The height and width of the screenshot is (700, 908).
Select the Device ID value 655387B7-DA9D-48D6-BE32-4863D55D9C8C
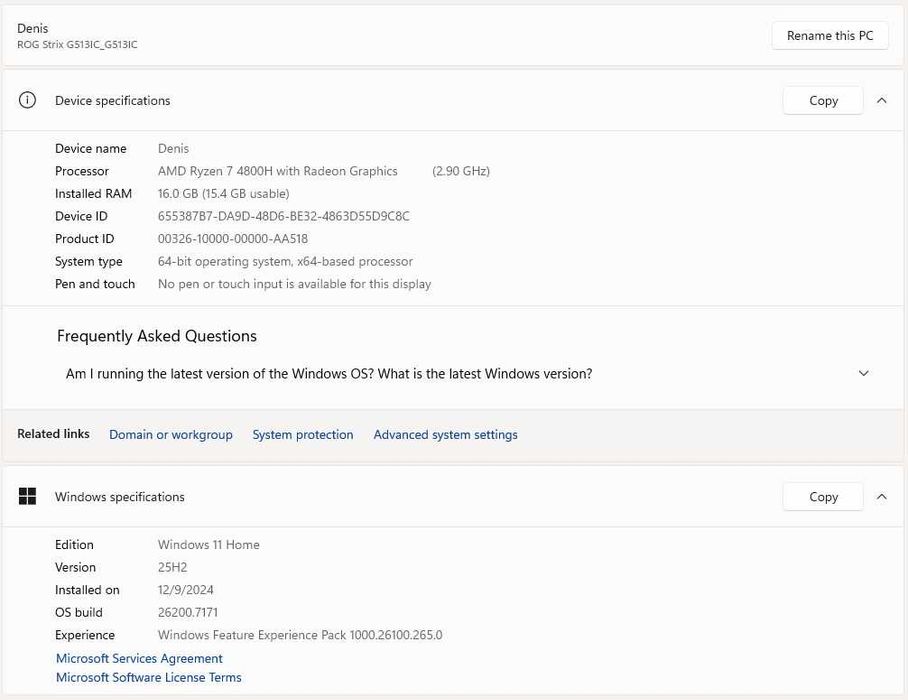pyautogui.click(x=284, y=216)
